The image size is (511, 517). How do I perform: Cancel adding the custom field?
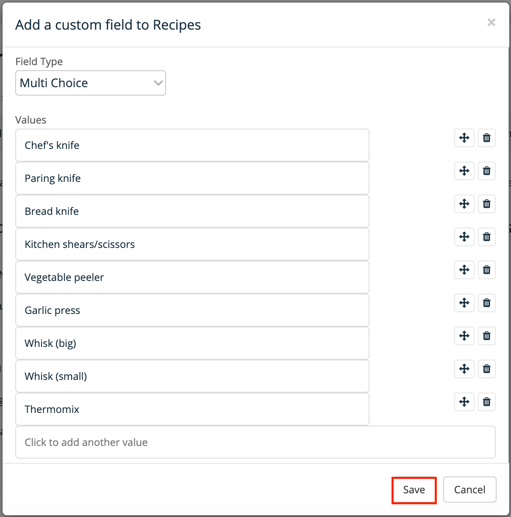click(469, 490)
